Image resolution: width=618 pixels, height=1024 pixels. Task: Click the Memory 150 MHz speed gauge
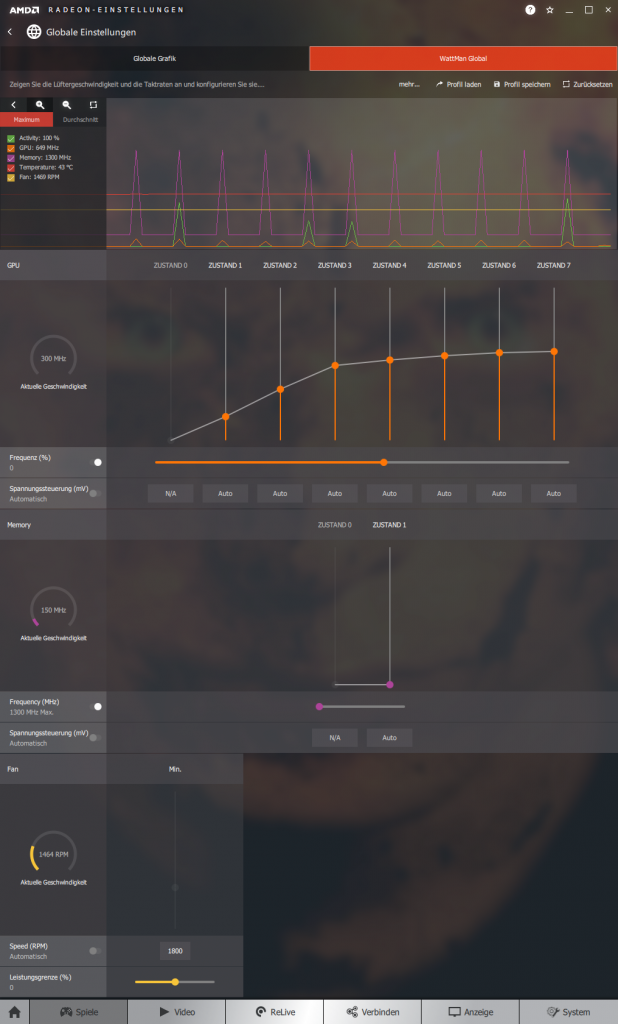pyautogui.click(x=54, y=609)
